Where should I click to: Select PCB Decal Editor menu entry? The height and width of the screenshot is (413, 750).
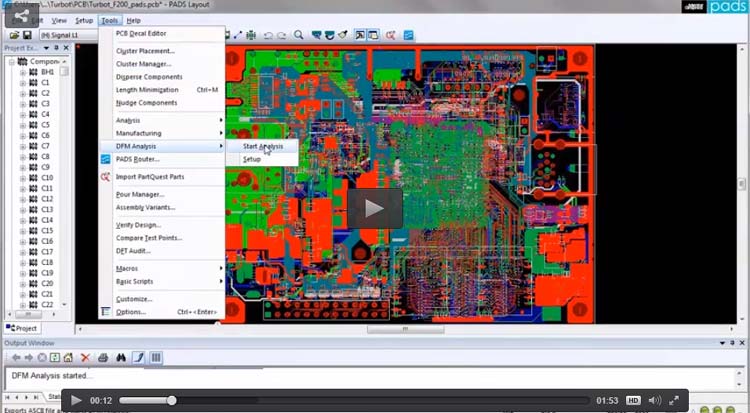tap(162, 33)
